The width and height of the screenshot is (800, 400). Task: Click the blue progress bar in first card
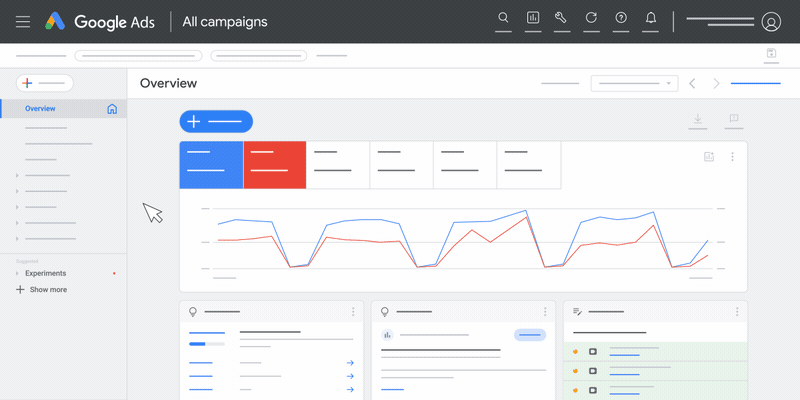point(207,344)
